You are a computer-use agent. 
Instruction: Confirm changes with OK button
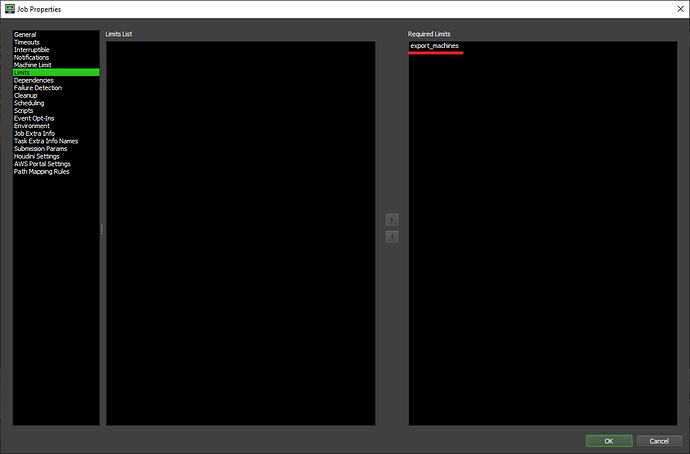pyautogui.click(x=609, y=441)
